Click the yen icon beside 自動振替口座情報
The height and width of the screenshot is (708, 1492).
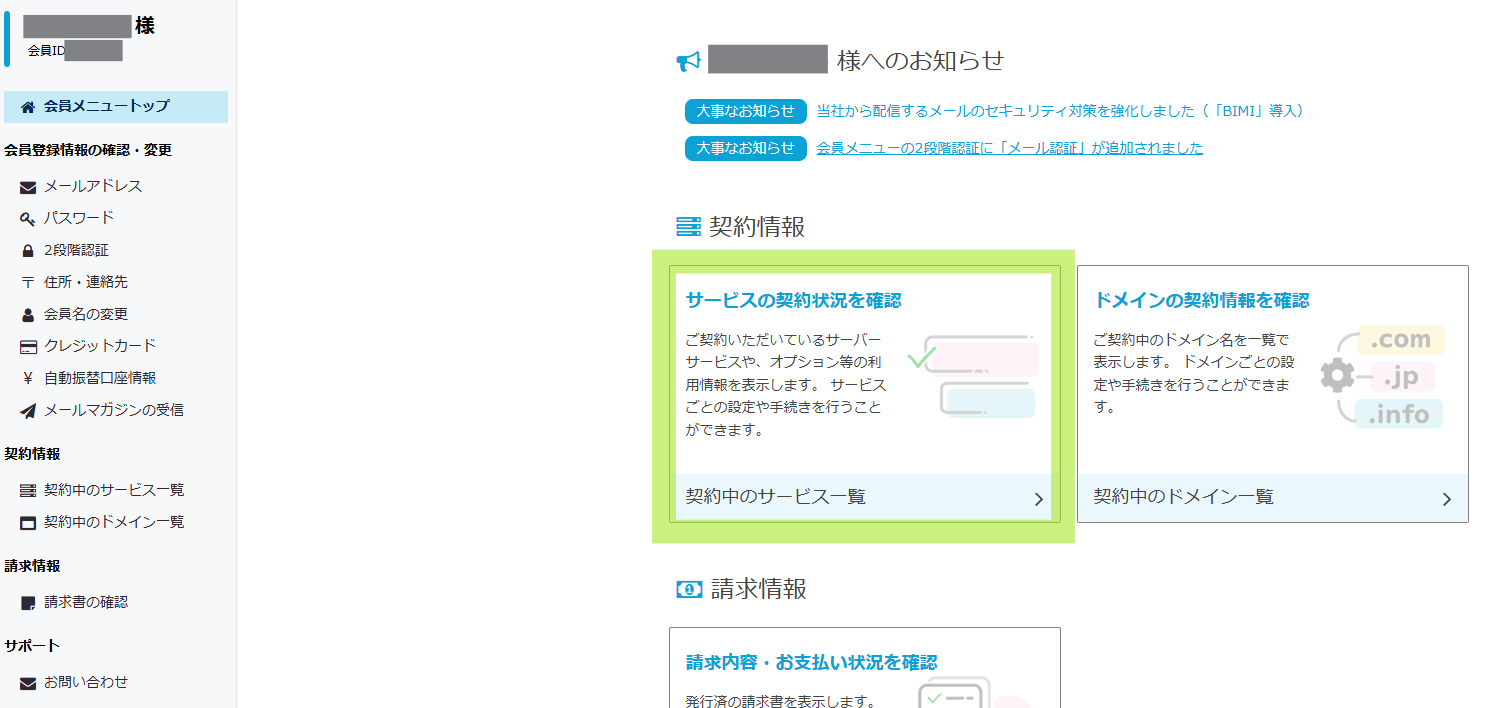tap(28, 379)
